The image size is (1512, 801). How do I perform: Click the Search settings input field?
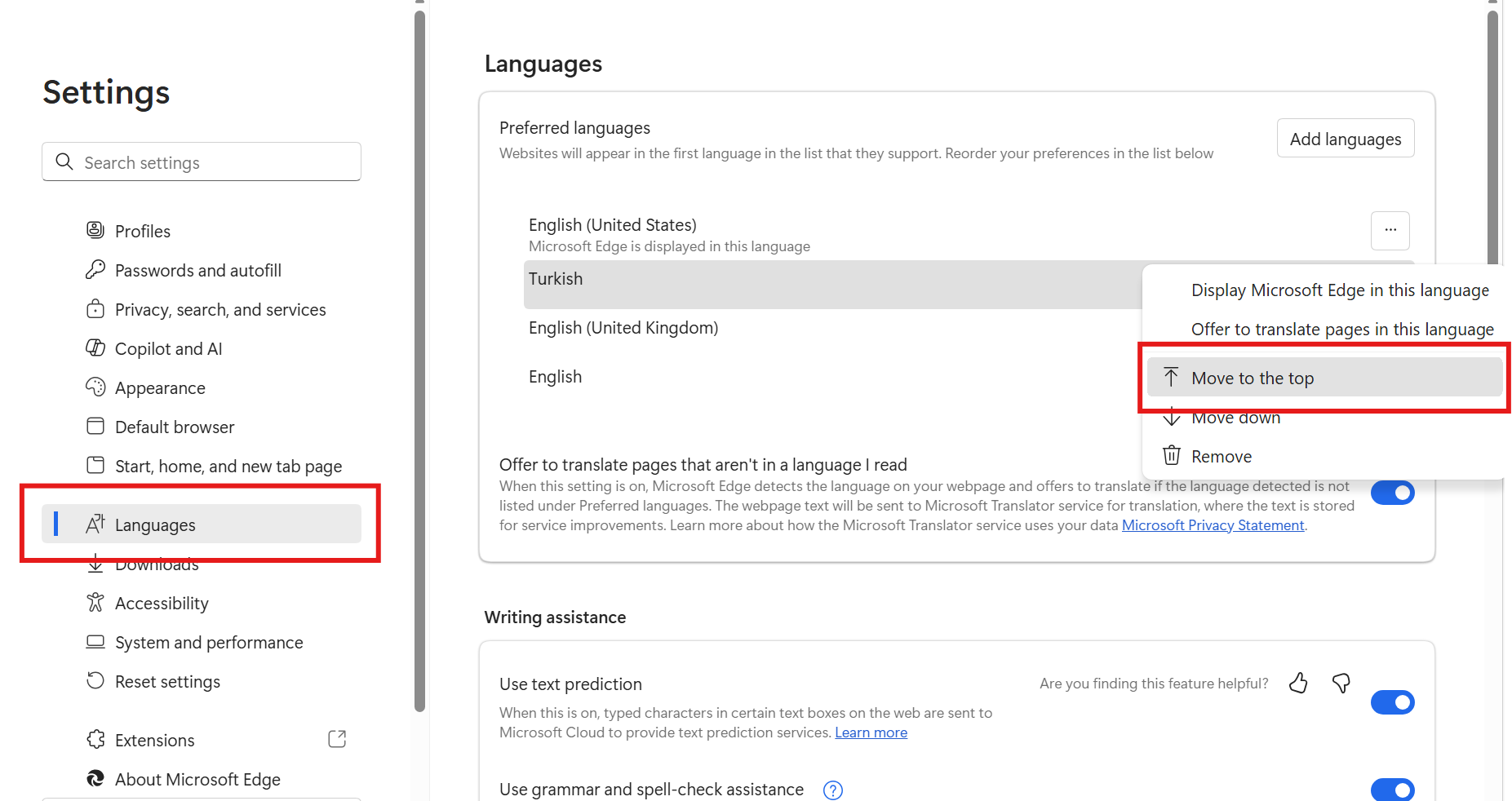pos(202,162)
